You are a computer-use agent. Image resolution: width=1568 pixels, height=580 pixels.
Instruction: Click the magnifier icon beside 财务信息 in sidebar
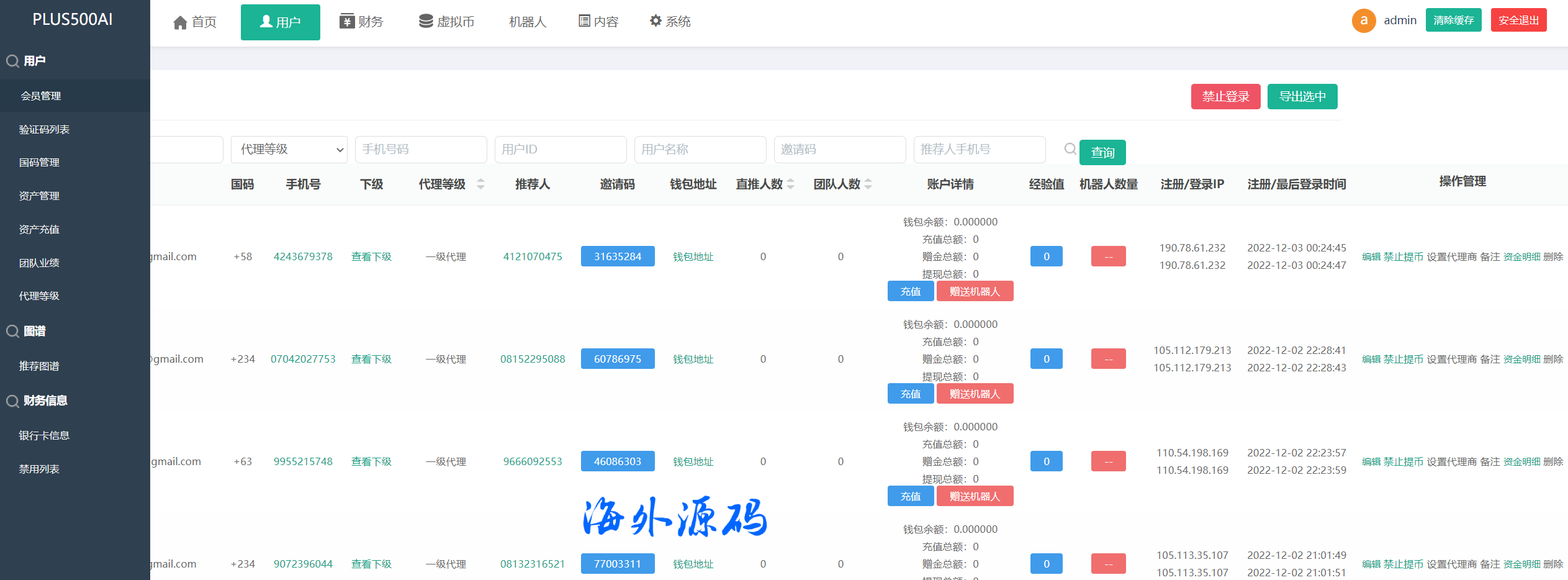[12, 401]
